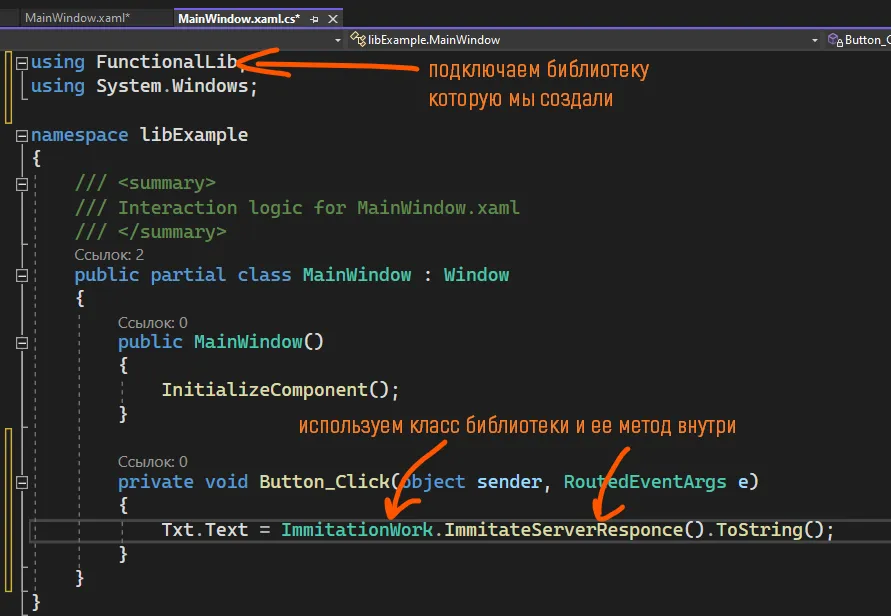Click the Button_Click method name
The image size is (891, 616).
pos(324,482)
